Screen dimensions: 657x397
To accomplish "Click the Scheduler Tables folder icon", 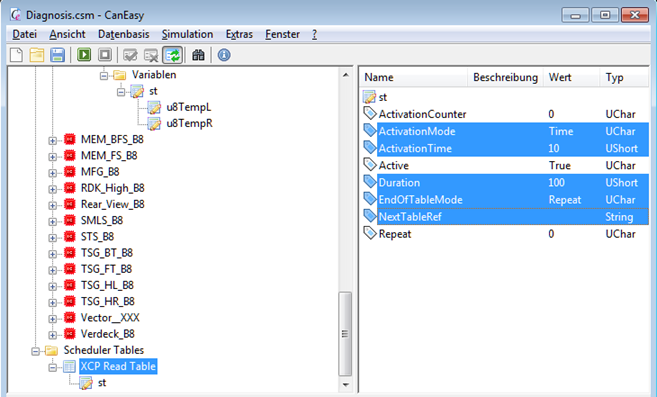I will [52, 350].
